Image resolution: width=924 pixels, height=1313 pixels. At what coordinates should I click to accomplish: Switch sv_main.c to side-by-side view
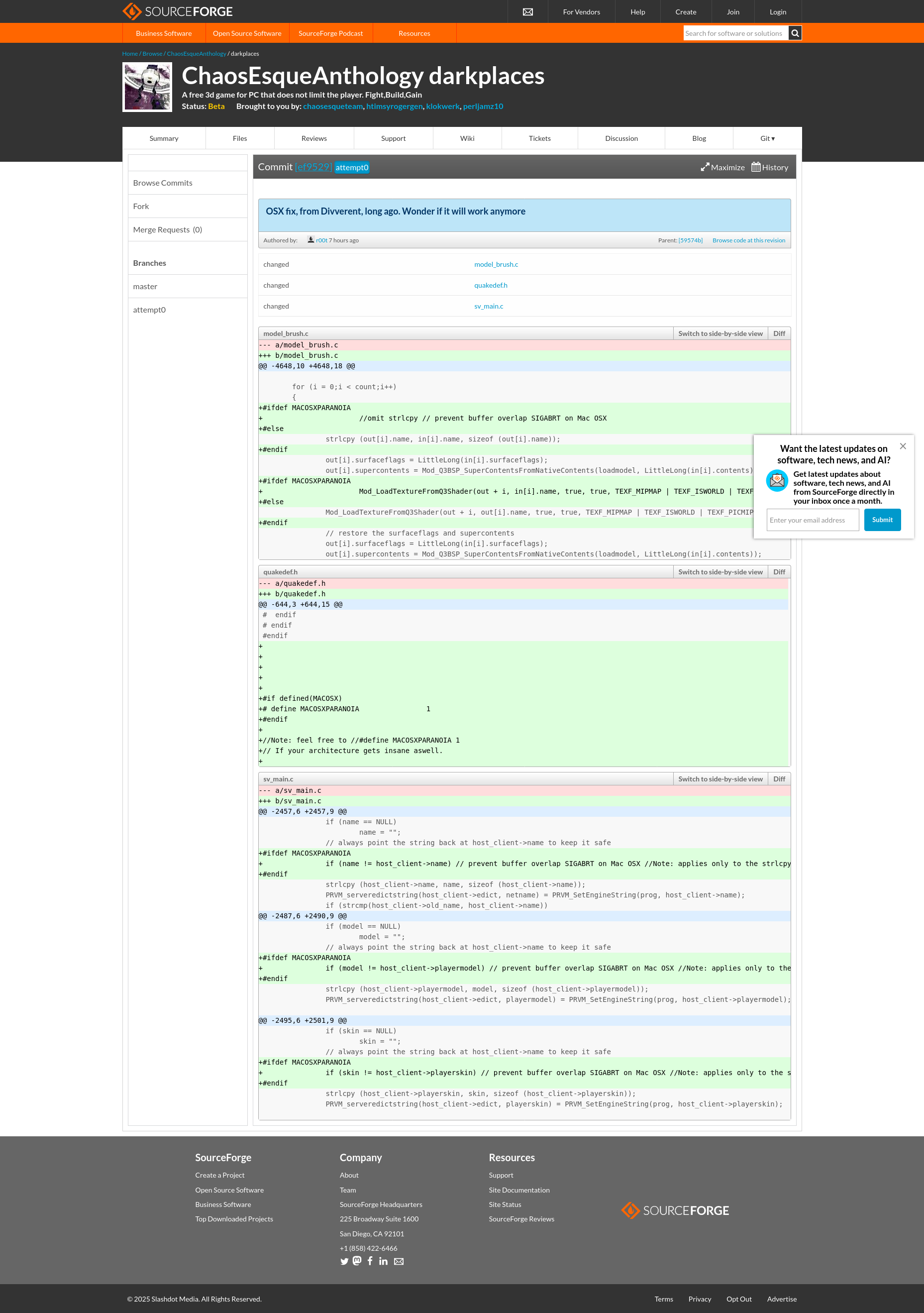click(720, 779)
